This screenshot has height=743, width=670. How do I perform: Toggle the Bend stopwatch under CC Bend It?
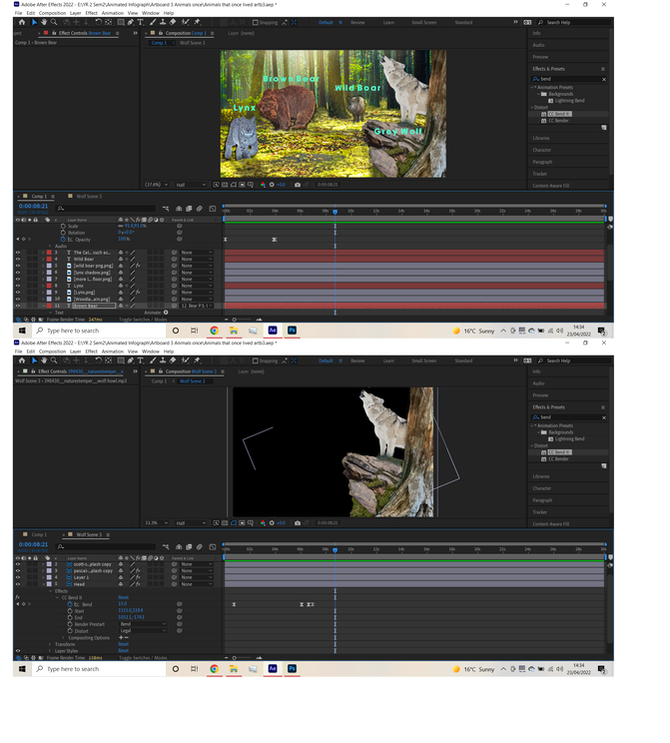(x=70, y=605)
